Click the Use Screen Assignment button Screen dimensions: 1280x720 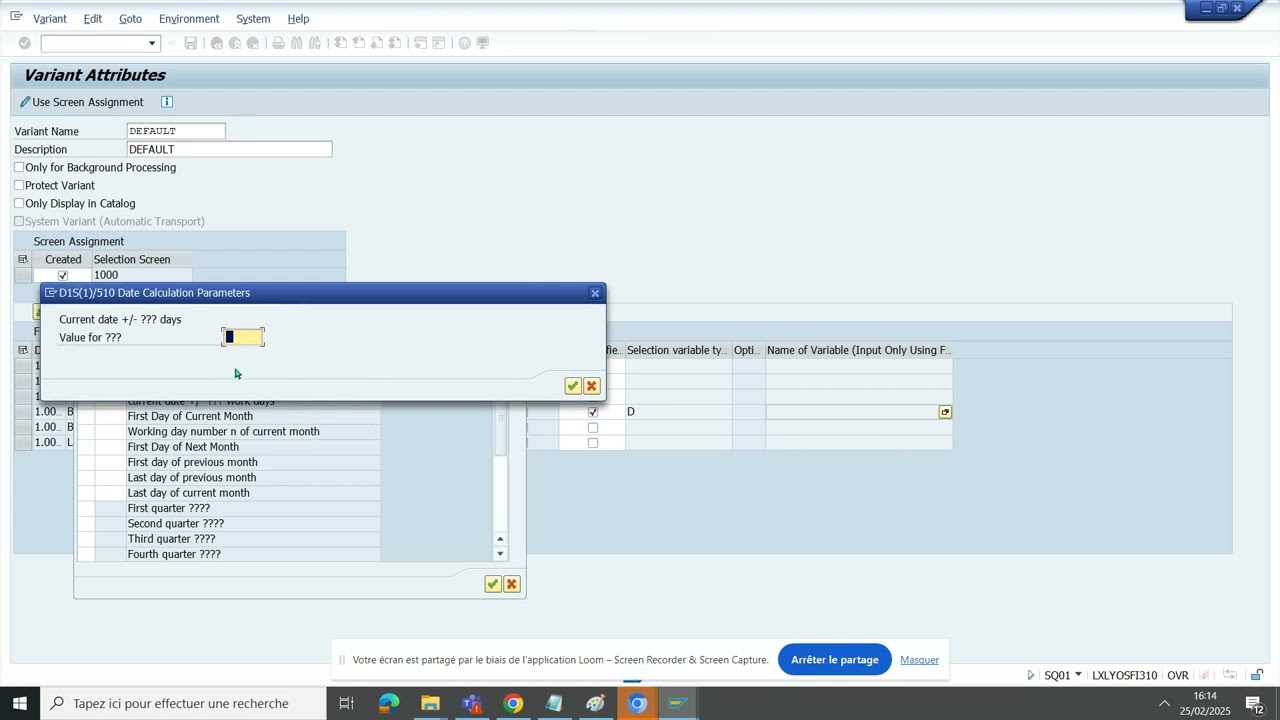(x=82, y=102)
